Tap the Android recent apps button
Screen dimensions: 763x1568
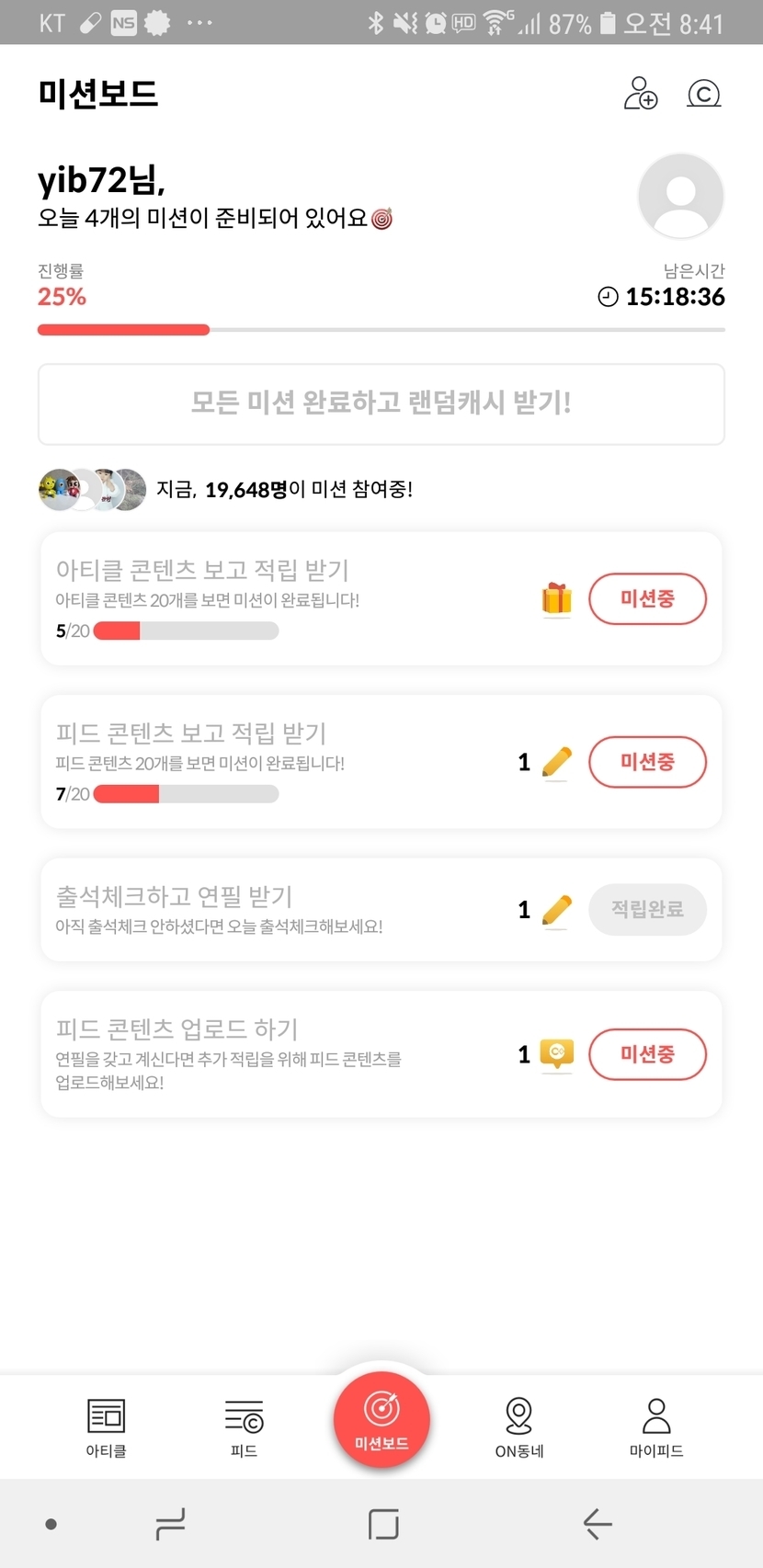click(x=171, y=1523)
